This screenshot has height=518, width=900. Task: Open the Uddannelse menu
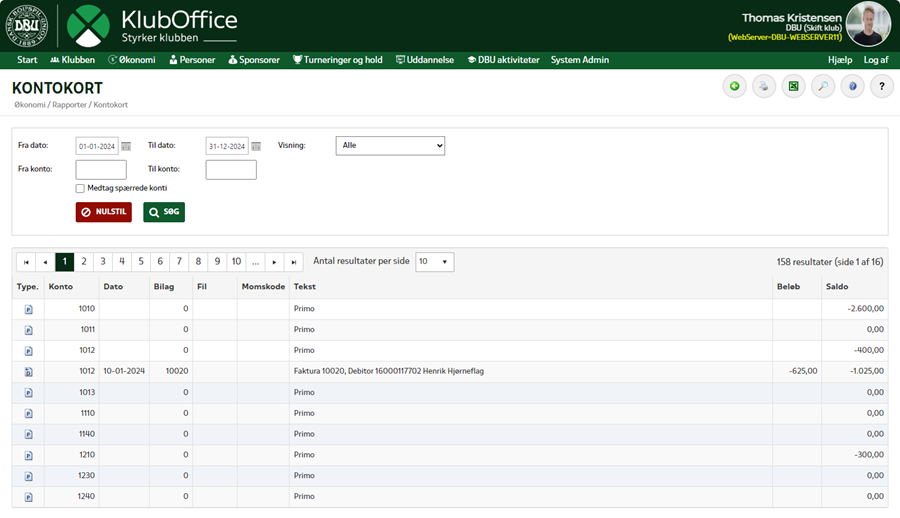click(x=425, y=60)
